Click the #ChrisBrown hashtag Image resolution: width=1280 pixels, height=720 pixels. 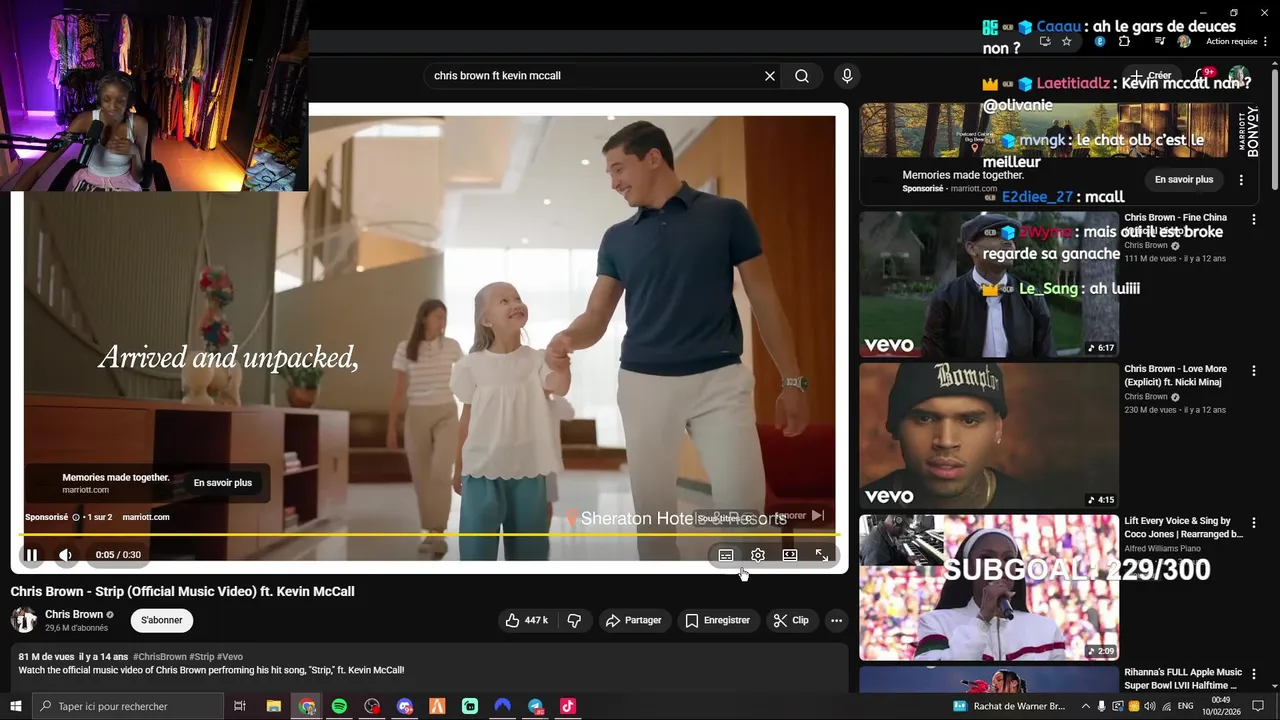click(159, 657)
